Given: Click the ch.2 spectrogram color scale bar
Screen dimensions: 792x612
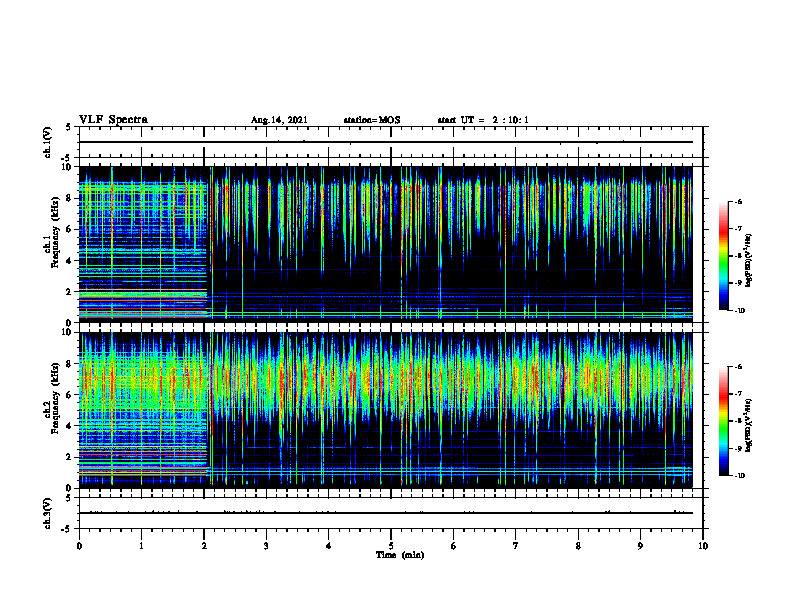Looking at the screenshot, I should tap(724, 421).
